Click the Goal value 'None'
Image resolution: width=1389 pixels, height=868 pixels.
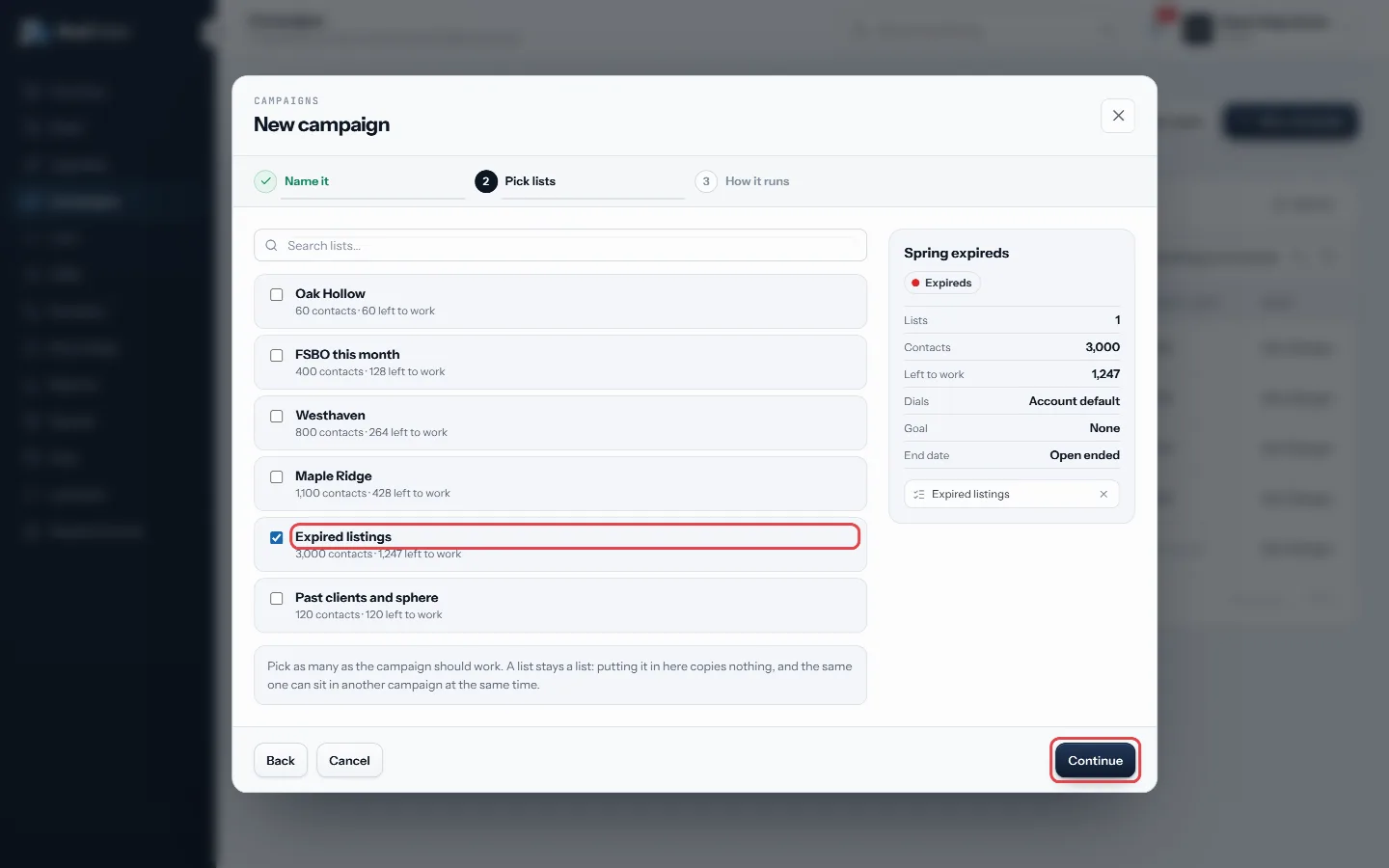pos(1104,428)
